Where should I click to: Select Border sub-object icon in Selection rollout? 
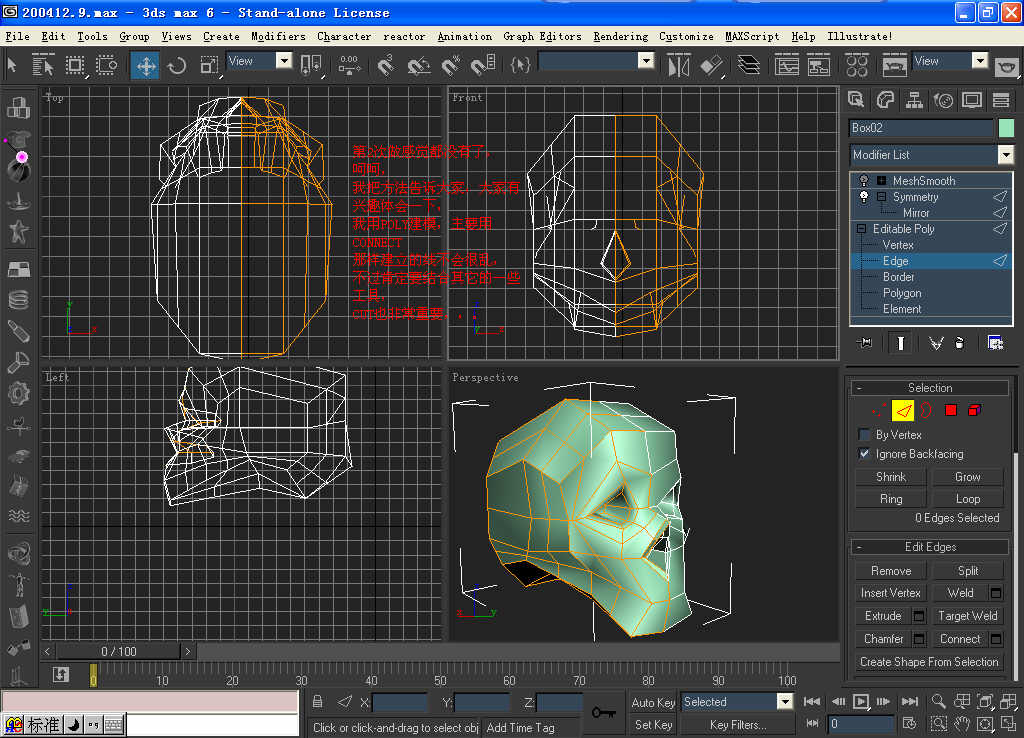[x=926, y=410]
